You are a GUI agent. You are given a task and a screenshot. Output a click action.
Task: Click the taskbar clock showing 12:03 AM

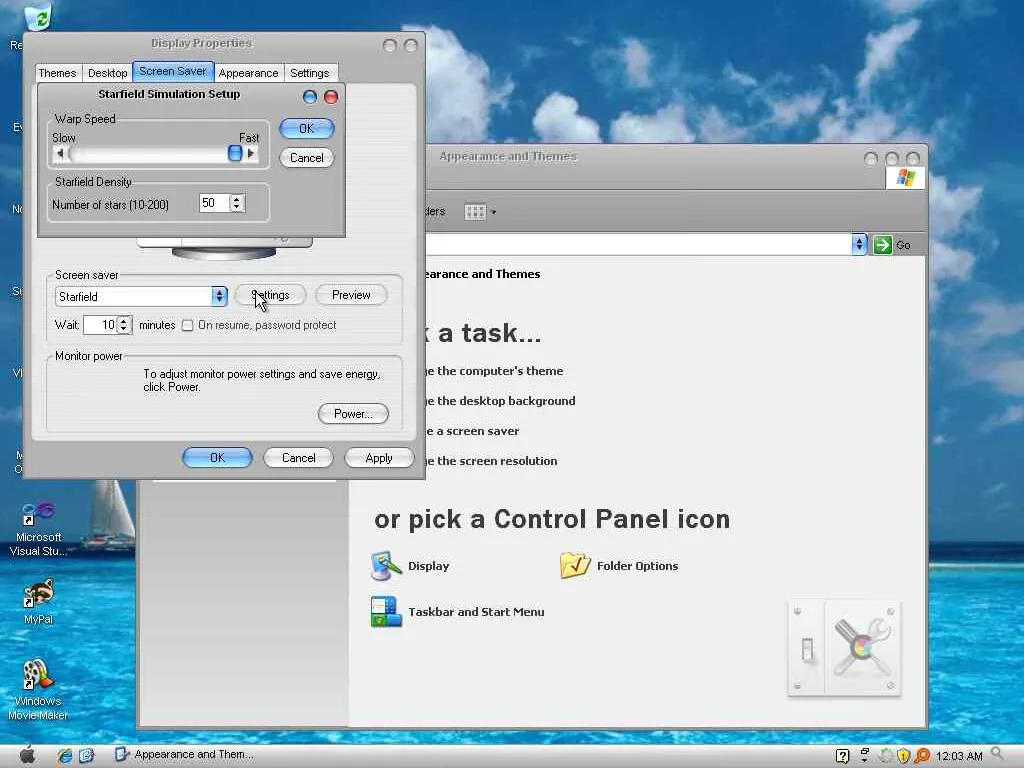pyautogui.click(x=959, y=756)
